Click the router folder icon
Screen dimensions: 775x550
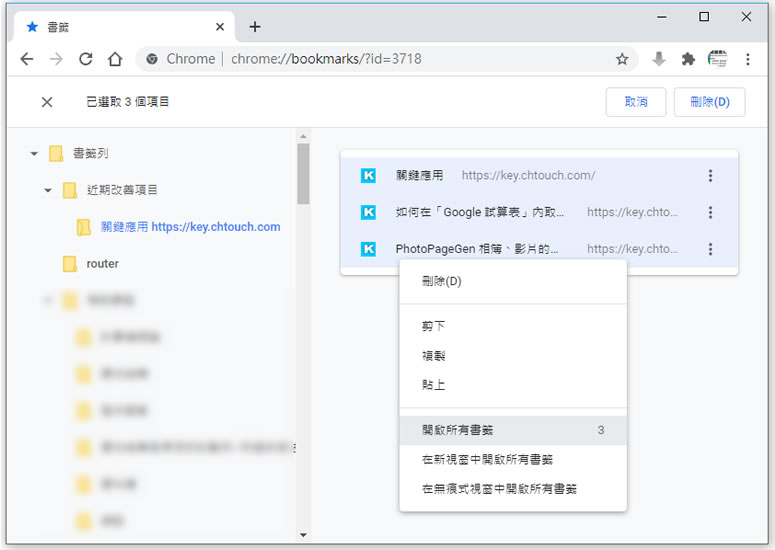coord(70,264)
